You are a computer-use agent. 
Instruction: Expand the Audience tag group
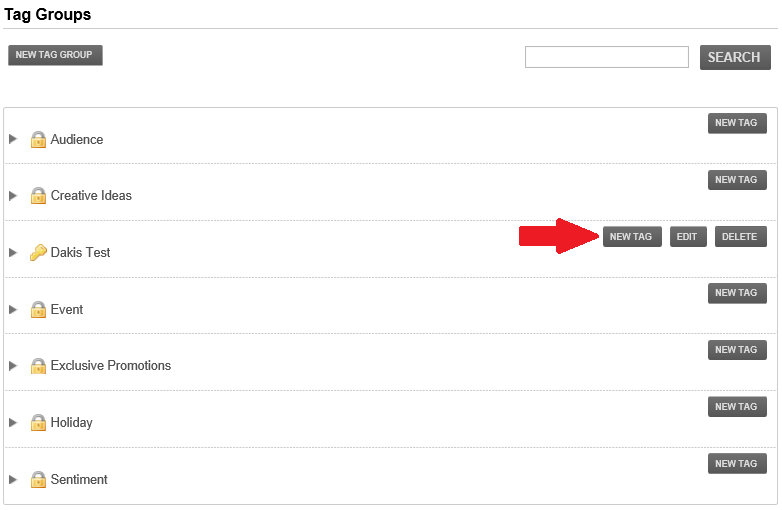13,139
